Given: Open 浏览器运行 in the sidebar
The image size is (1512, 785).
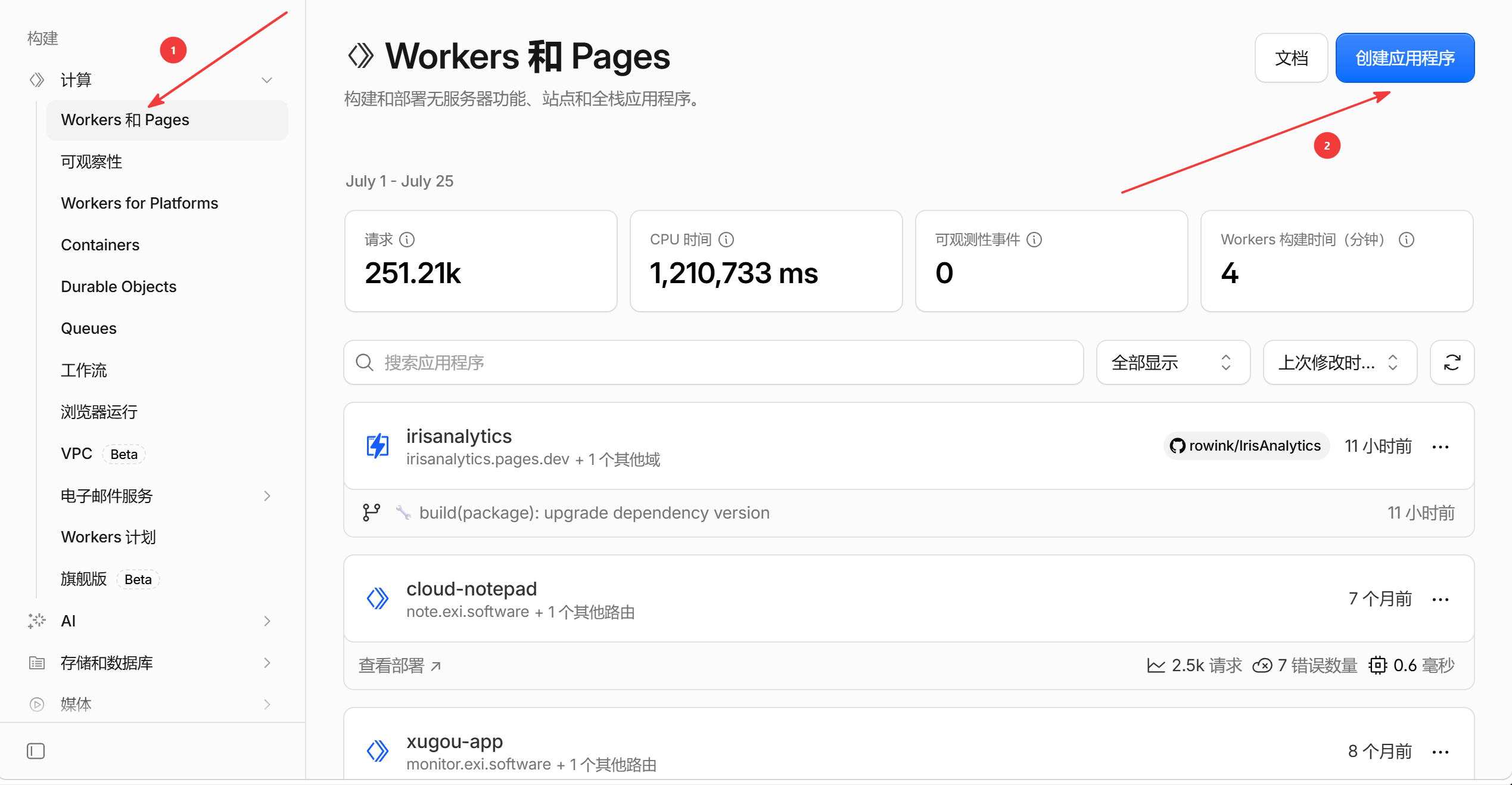Looking at the screenshot, I should (99, 412).
